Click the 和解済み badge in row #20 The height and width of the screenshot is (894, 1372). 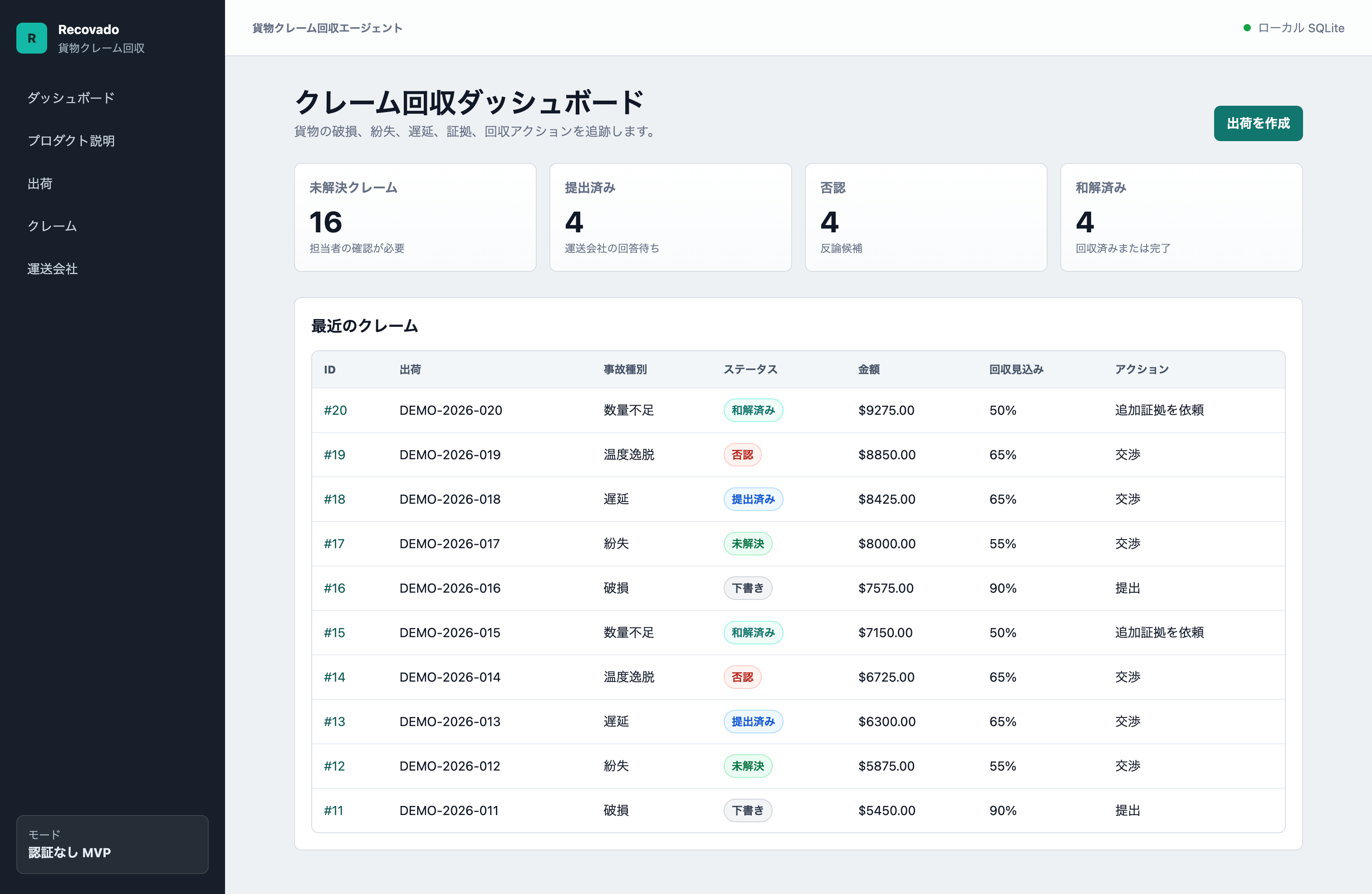[753, 410]
